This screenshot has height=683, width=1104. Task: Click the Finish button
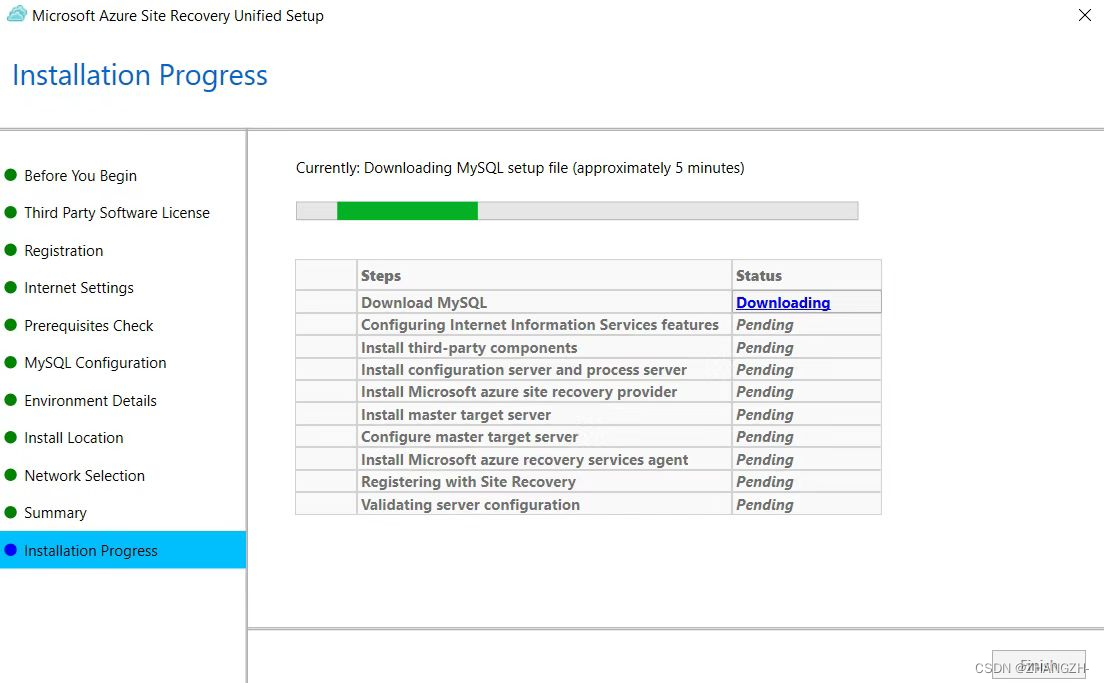point(1039,665)
